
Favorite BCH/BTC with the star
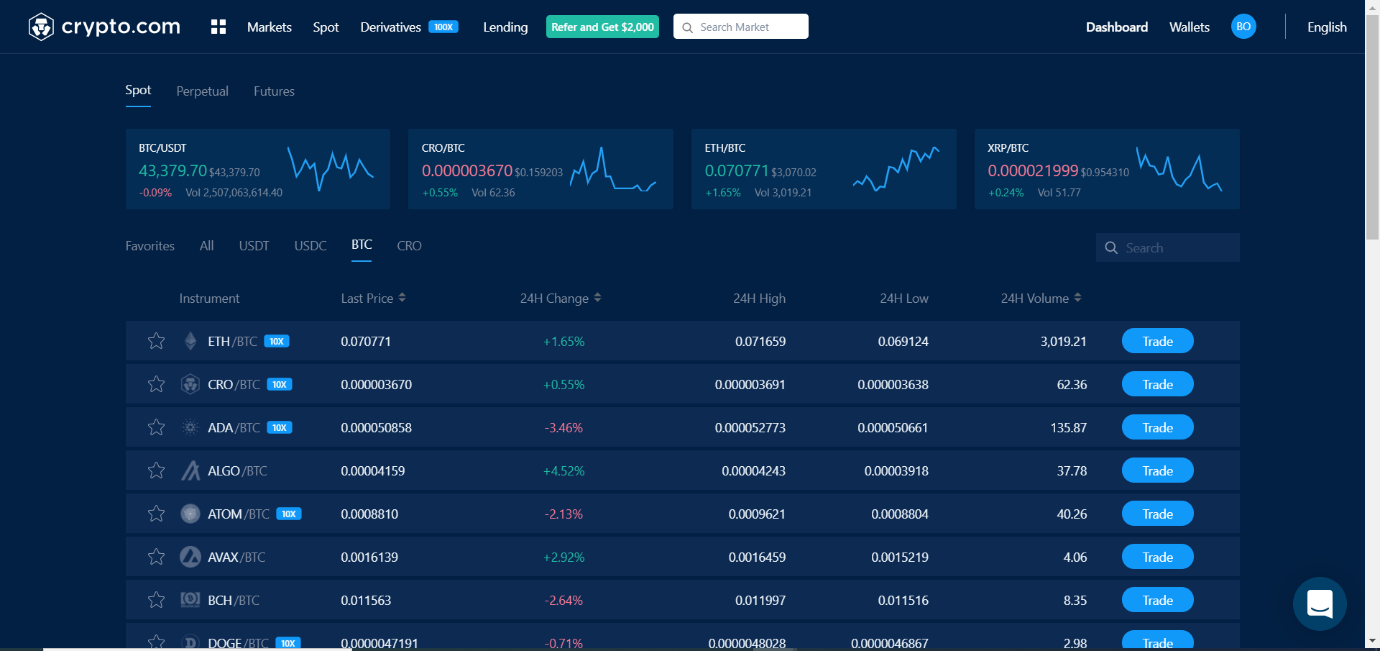(156, 600)
